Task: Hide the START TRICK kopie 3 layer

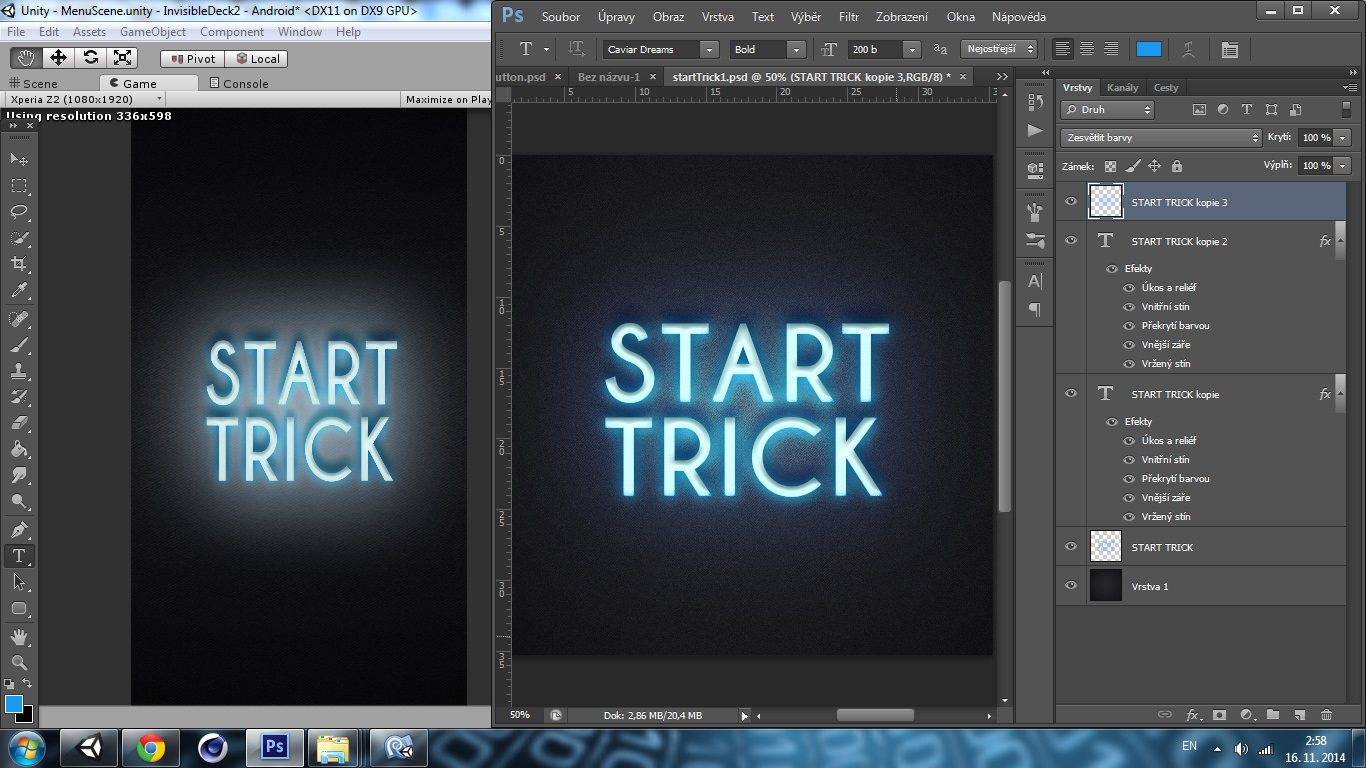Action: click(x=1071, y=202)
